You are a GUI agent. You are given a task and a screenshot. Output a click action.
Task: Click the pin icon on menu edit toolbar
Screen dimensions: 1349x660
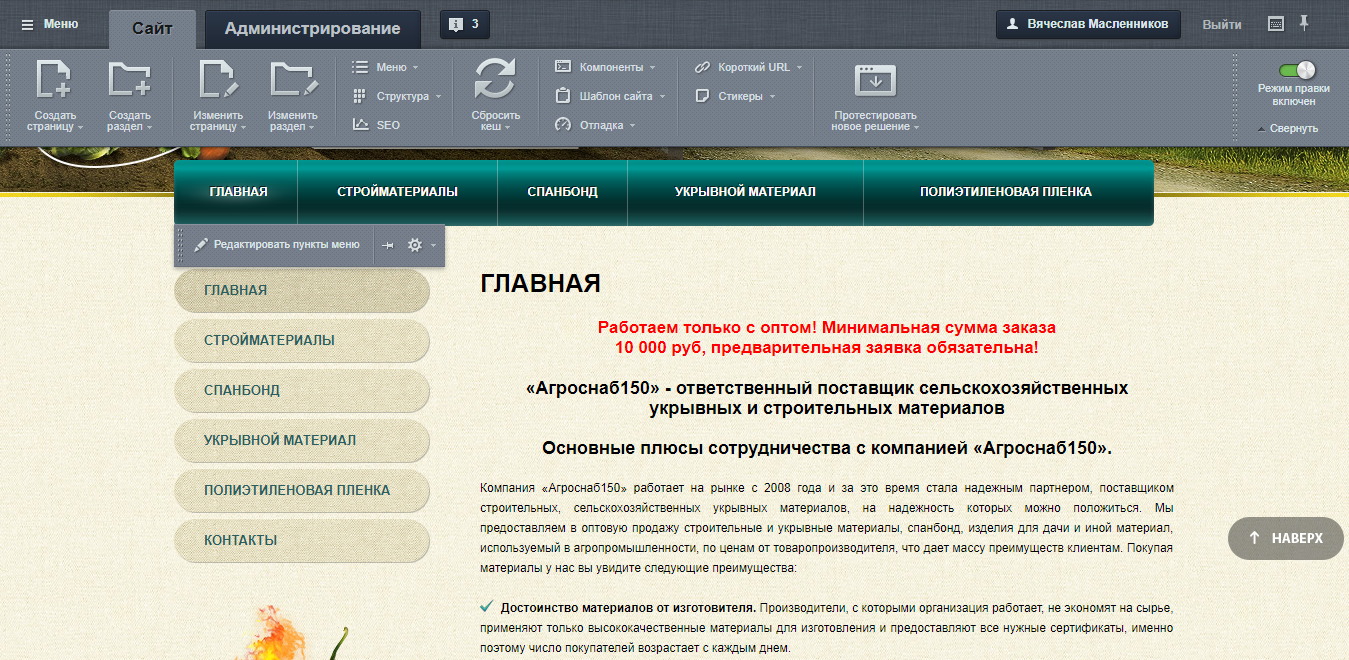point(389,245)
